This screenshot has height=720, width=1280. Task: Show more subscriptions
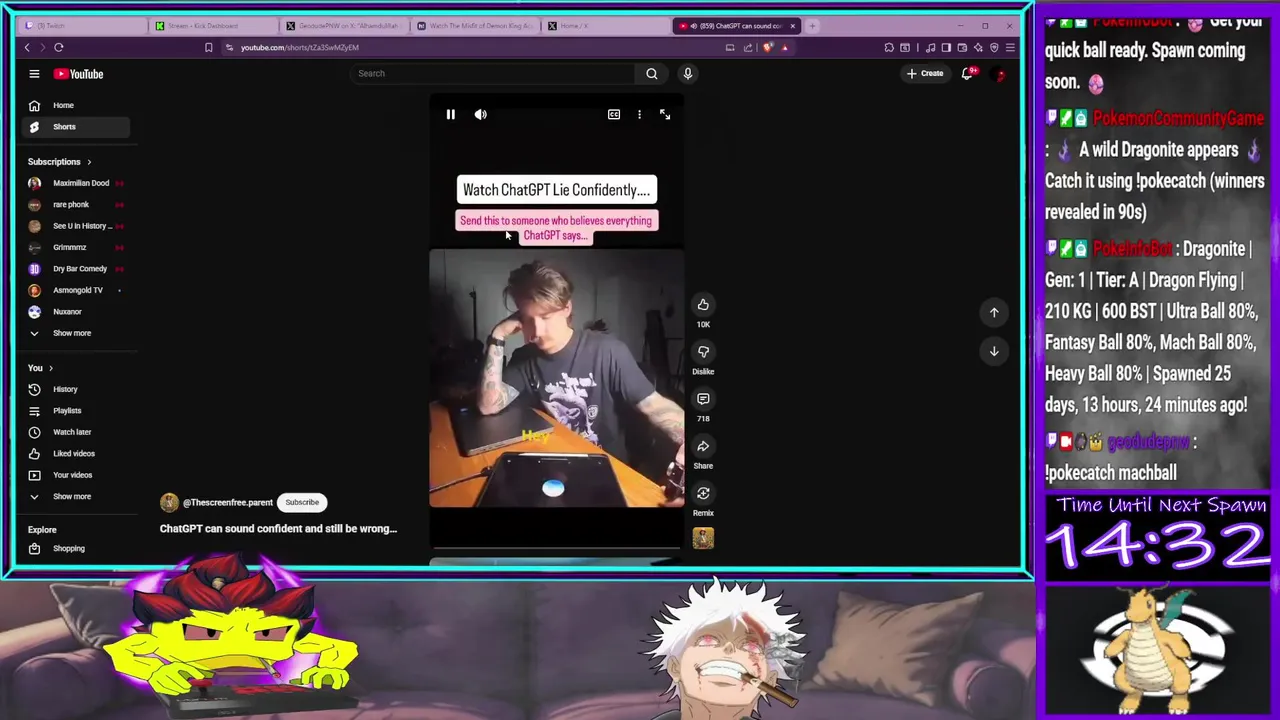[74, 333]
